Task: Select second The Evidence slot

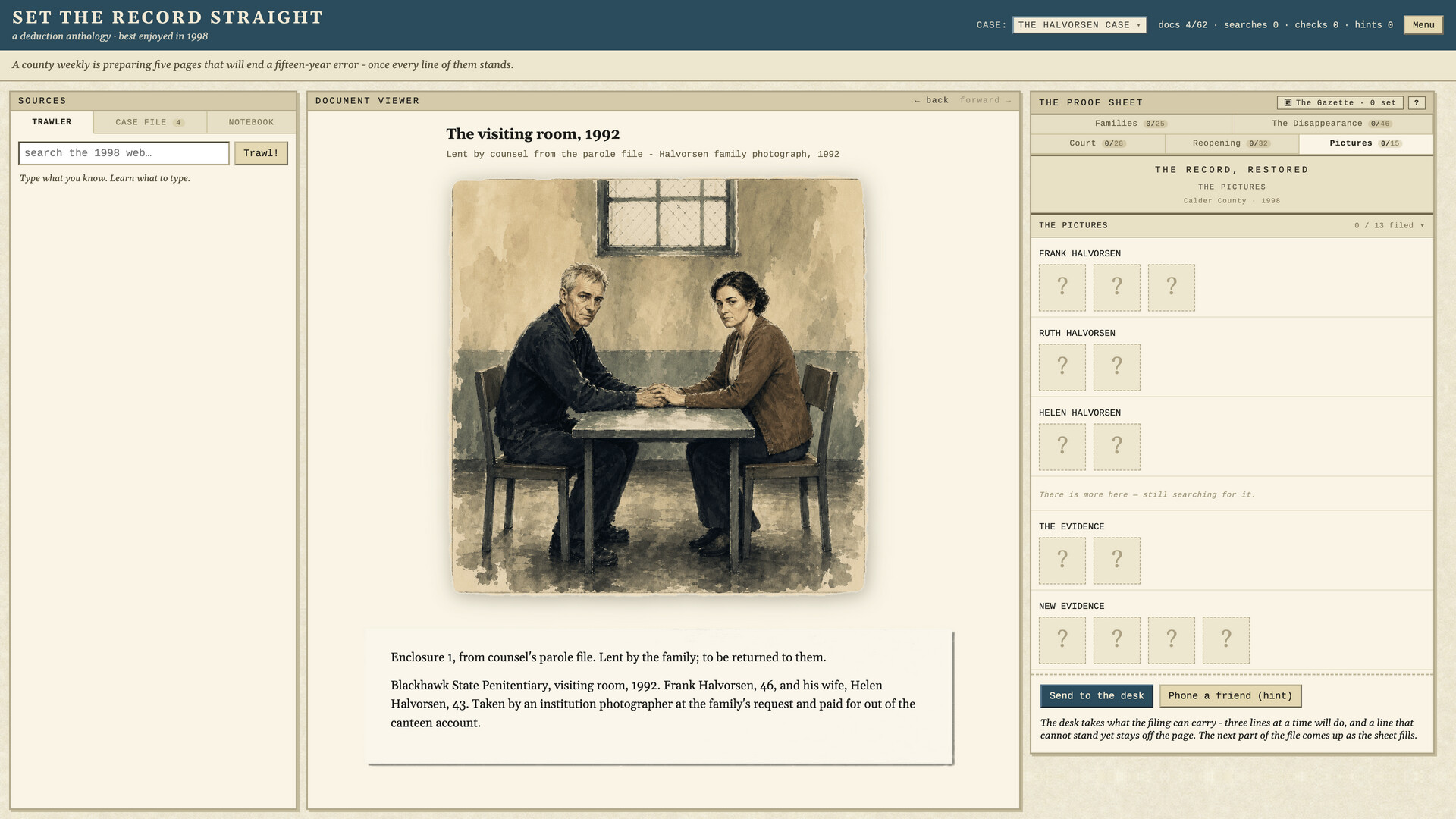Action: pos(1116,560)
